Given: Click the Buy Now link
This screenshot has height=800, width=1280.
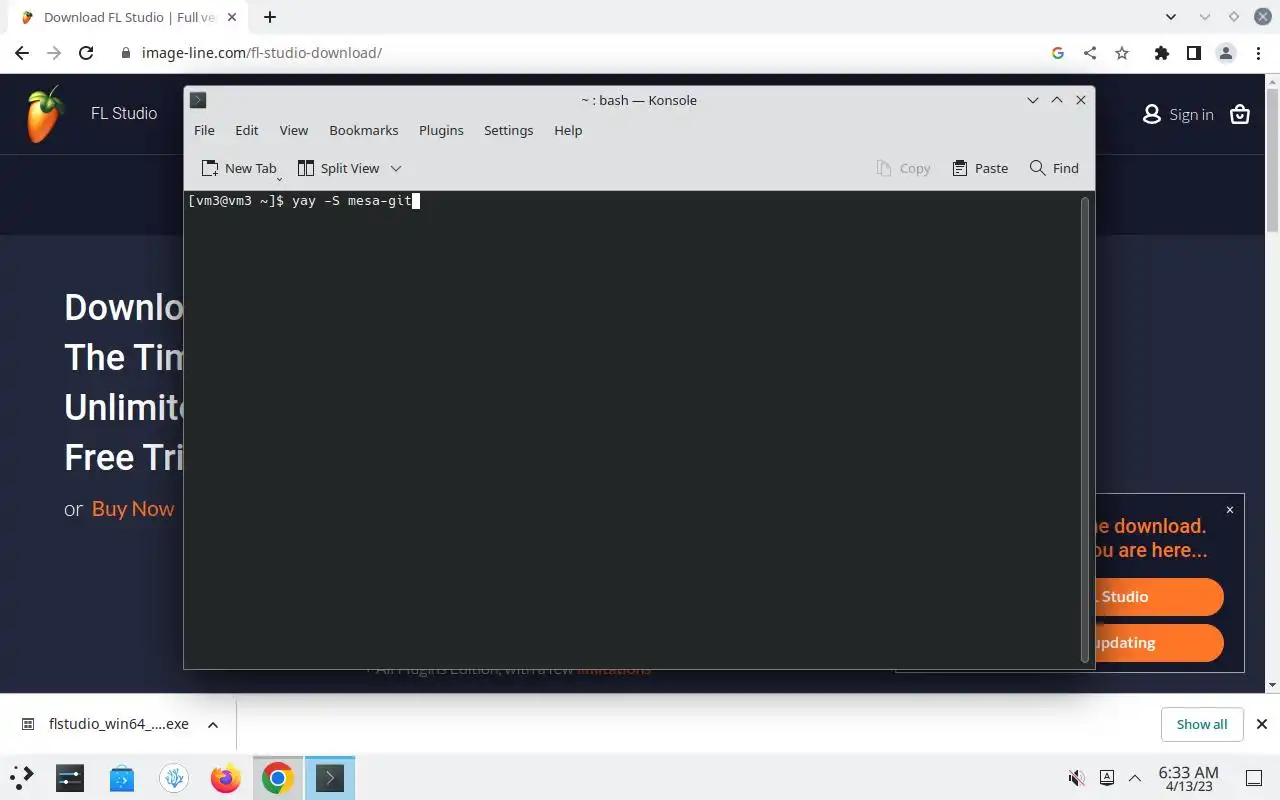Looking at the screenshot, I should click(x=133, y=509).
